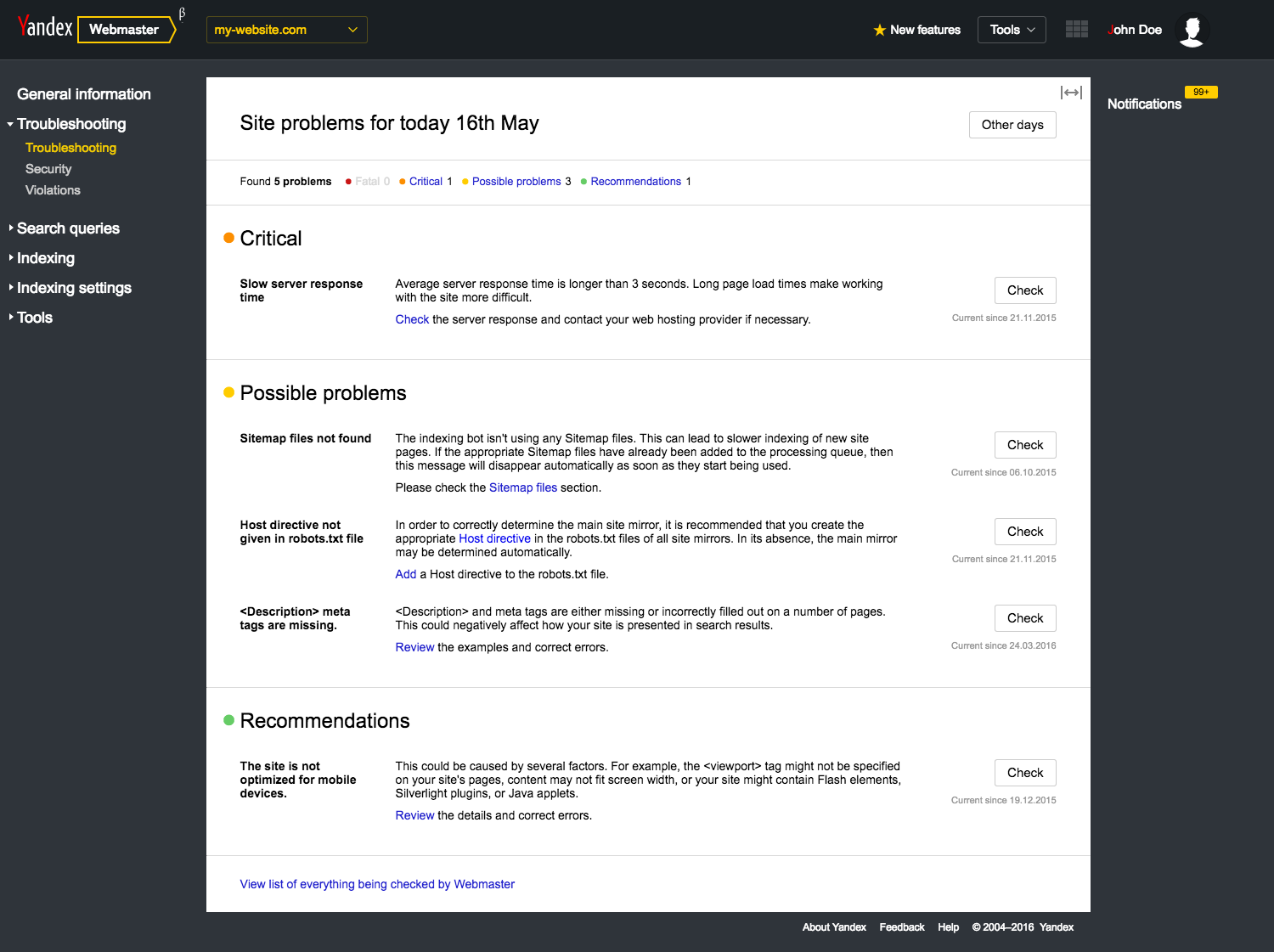Click the 'Current since 24.03.2016' text
The height and width of the screenshot is (952, 1274).
coord(1004,645)
